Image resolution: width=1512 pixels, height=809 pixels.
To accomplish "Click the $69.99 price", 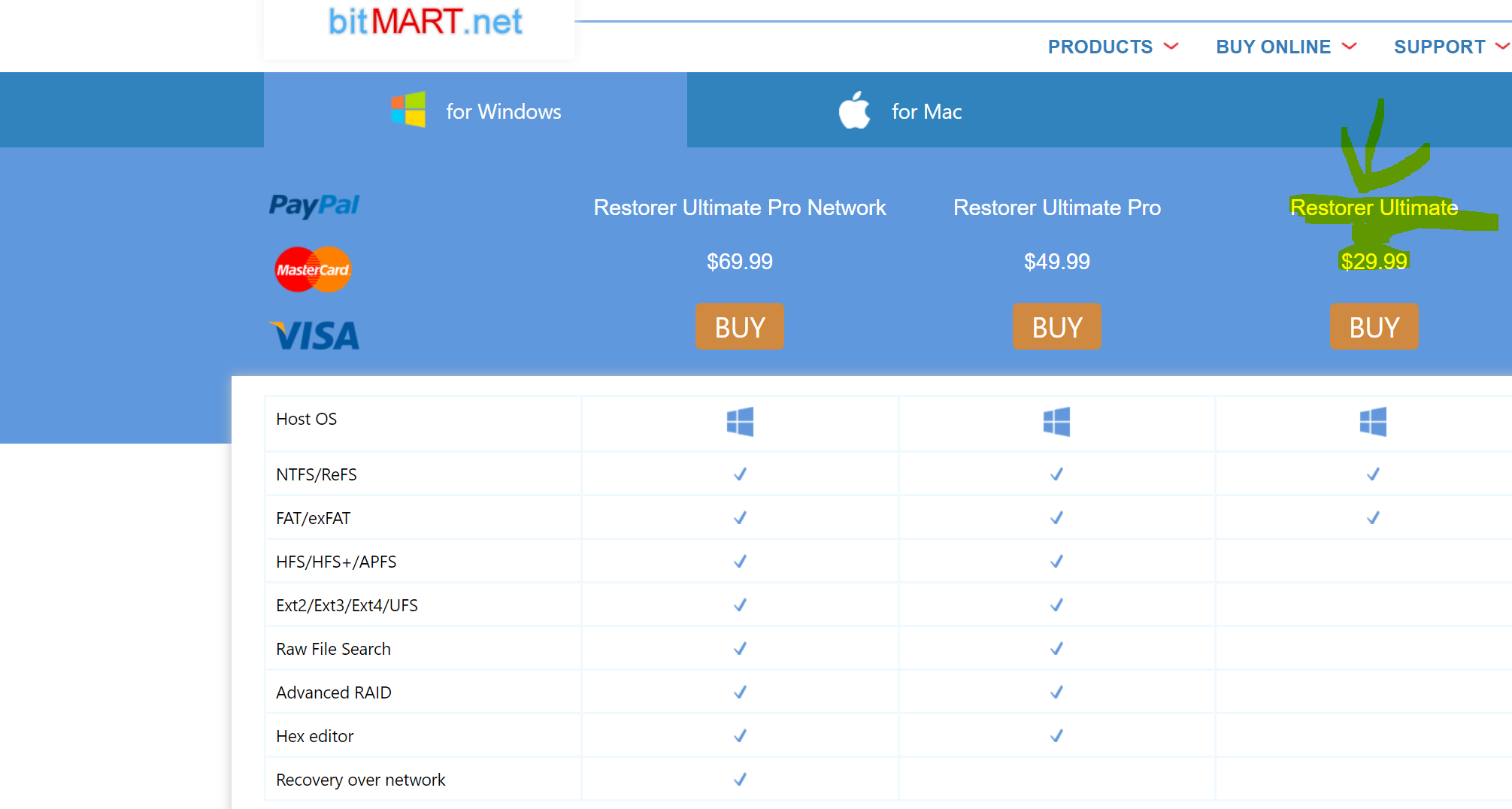I will point(740,262).
